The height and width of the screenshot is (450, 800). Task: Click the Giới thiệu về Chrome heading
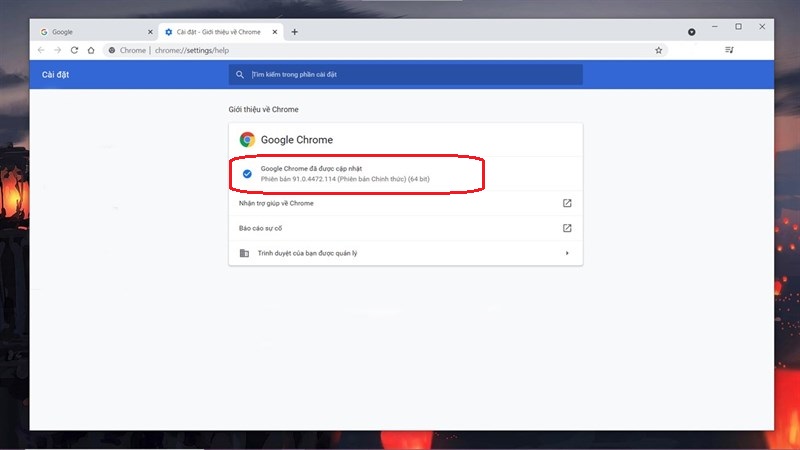tap(263, 109)
